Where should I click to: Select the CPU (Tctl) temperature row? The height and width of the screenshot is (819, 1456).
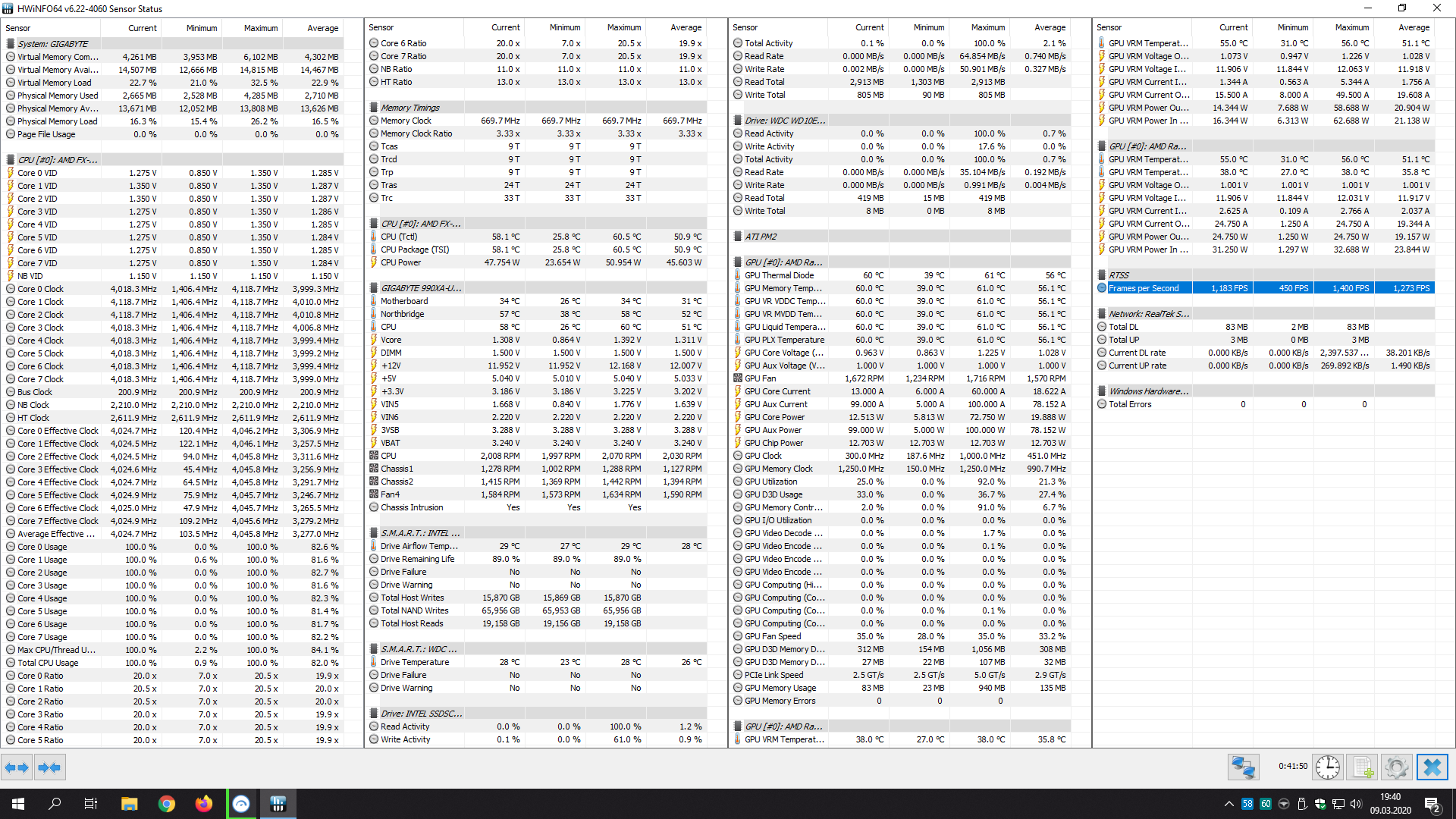click(399, 237)
